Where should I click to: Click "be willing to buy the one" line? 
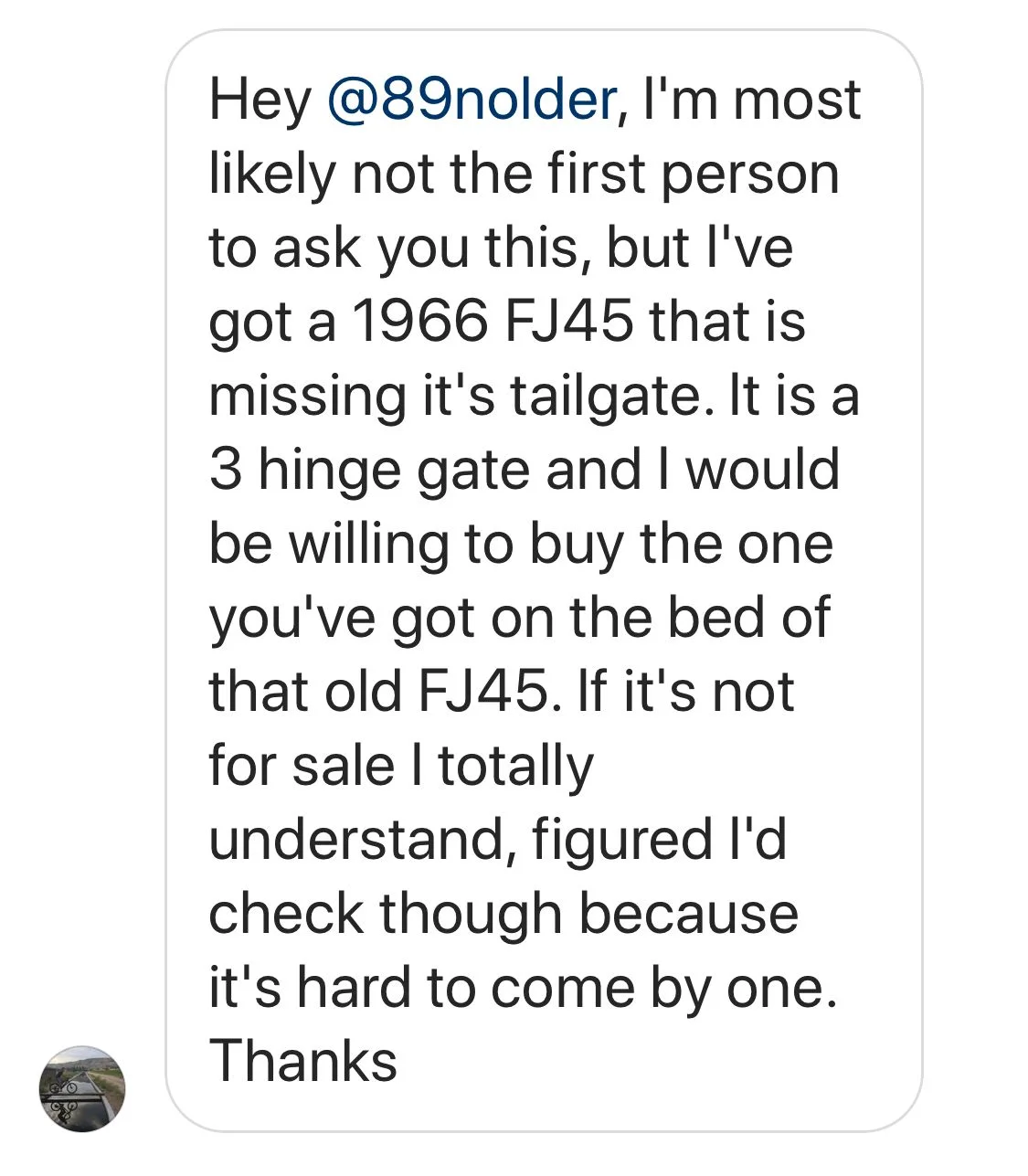point(521,545)
